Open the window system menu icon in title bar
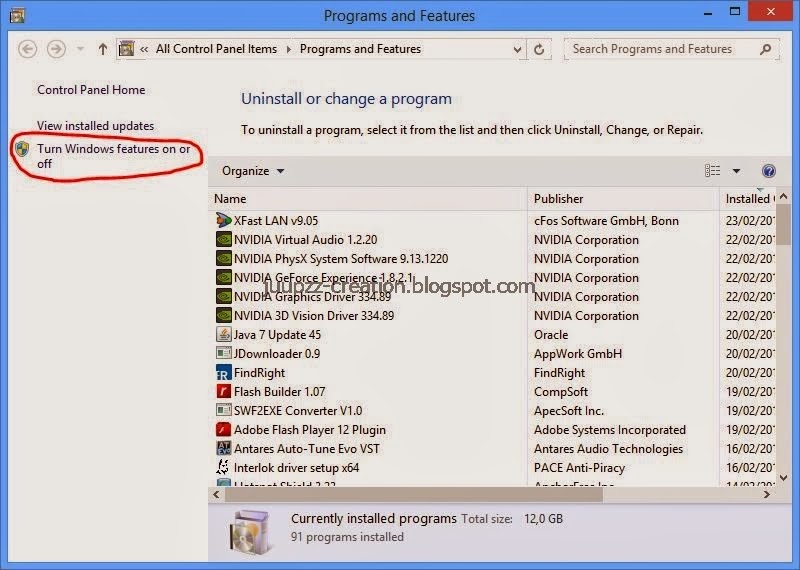 (17, 15)
